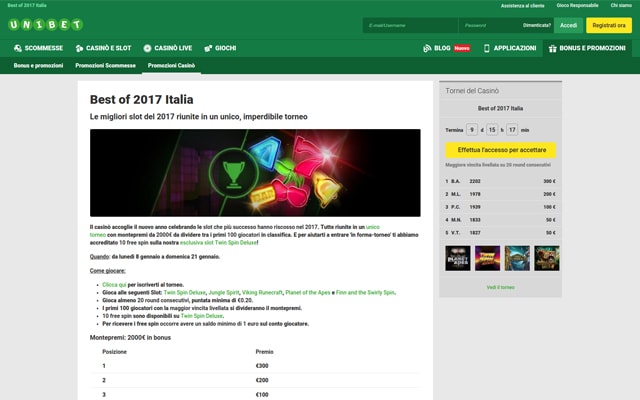Viewport: 640px width, 400px height.
Task: Select leaderboard row 1 B.A.
Action: pyautogui.click(x=500, y=181)
